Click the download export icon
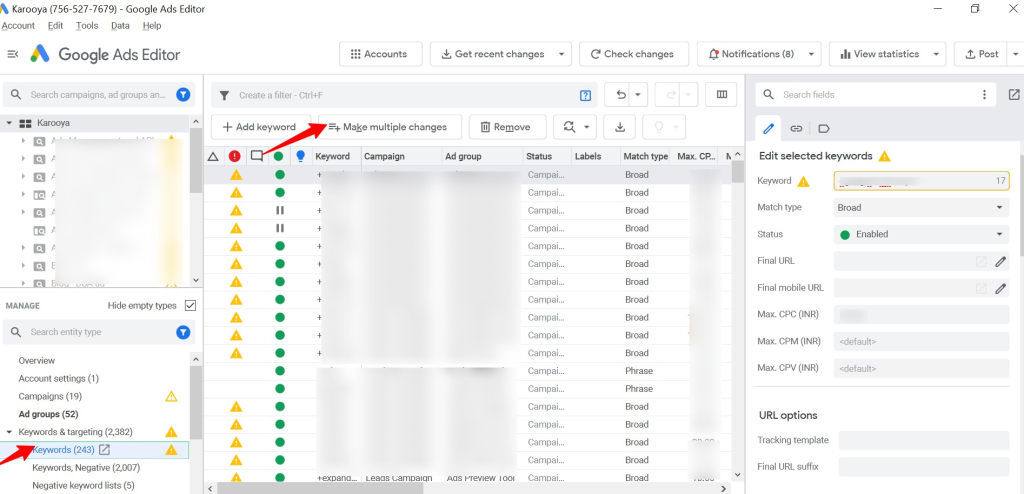 (x=620, y=127)
